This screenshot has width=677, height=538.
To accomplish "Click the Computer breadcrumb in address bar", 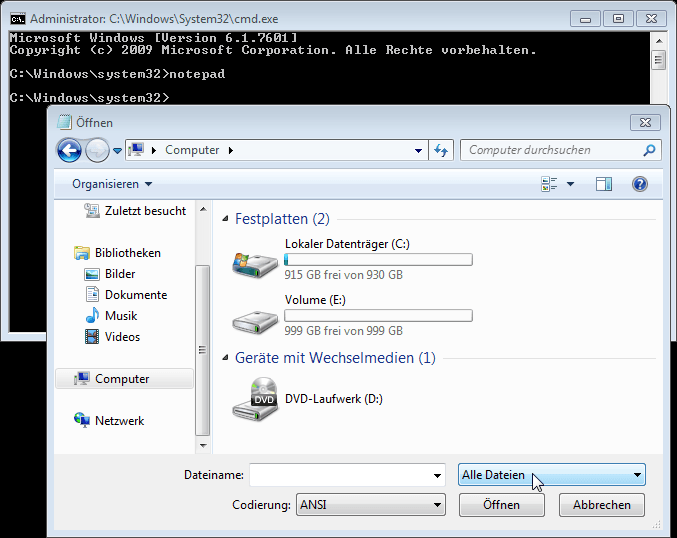I will coord(192,150).
